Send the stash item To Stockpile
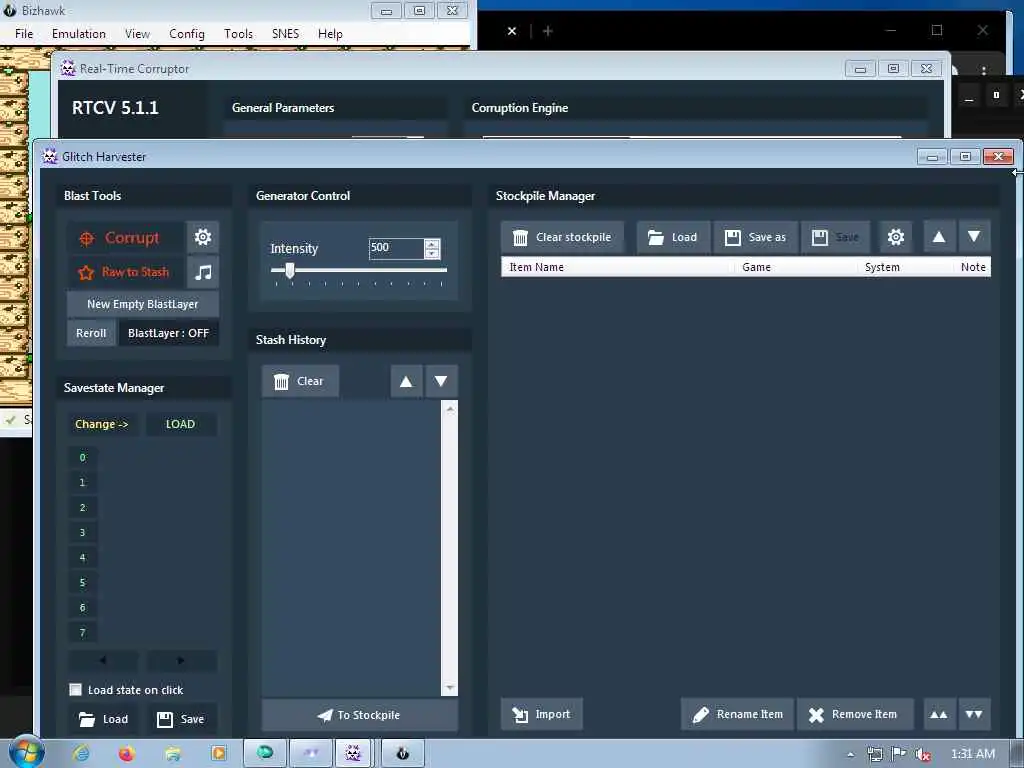The width and height of the screenshot is (1024, 768). click(x=360, y=715)
